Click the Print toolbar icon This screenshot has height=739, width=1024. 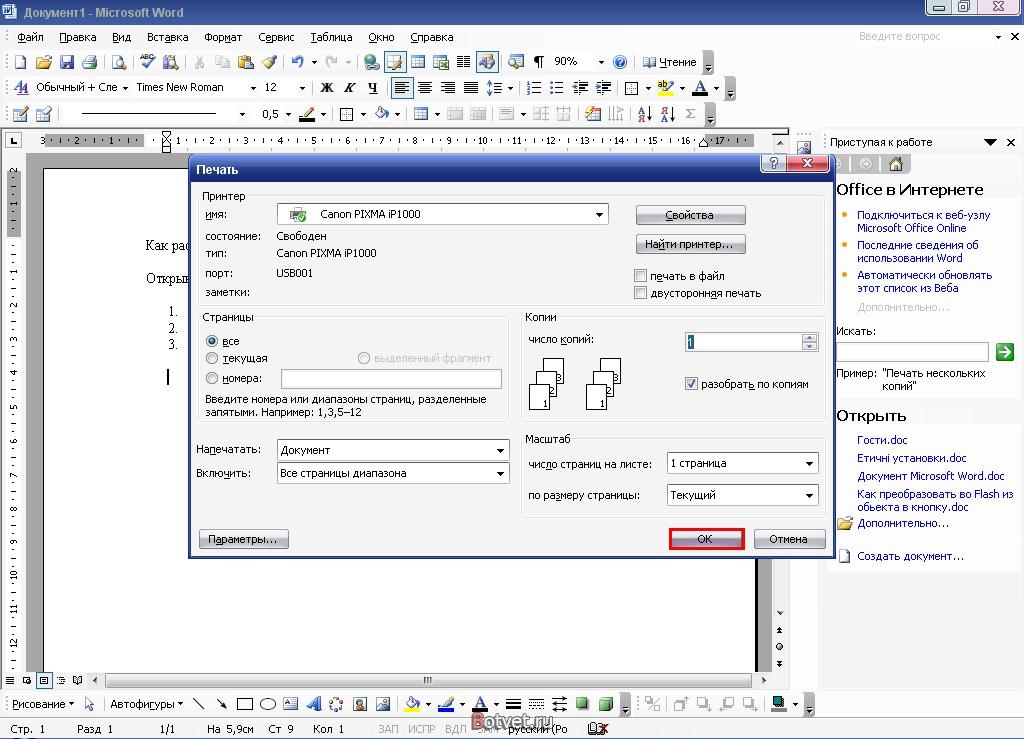click(x=89, y=62)
